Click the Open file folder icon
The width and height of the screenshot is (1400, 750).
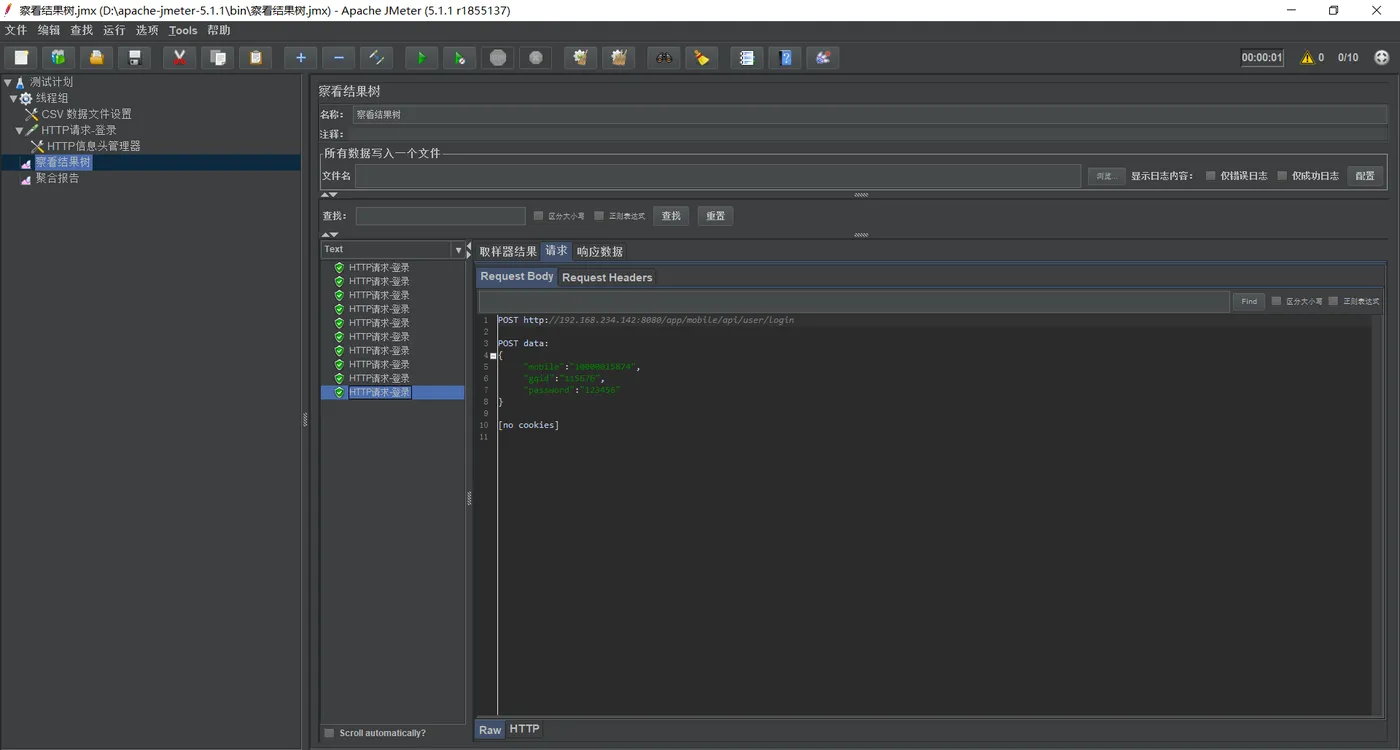[x=96, y=58]
